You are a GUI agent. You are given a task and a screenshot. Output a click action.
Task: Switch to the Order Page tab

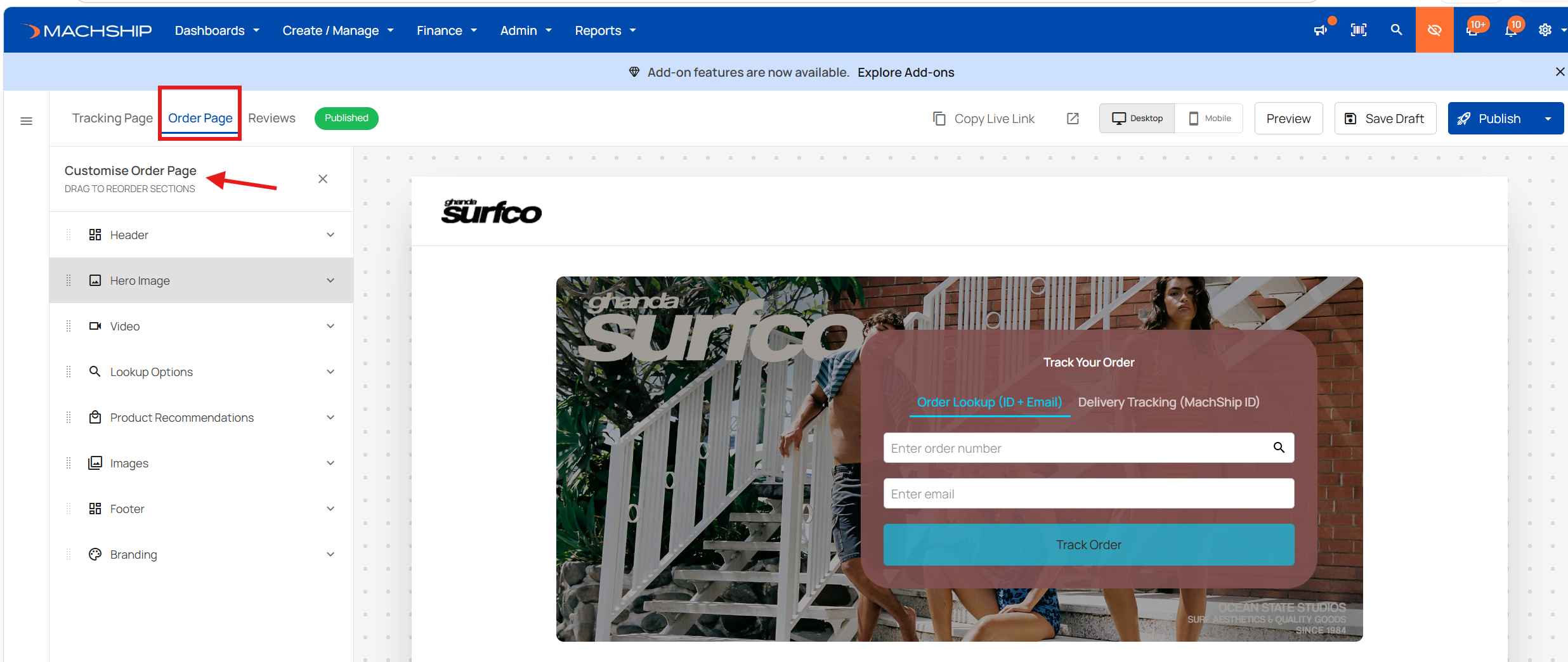(200, 118)
